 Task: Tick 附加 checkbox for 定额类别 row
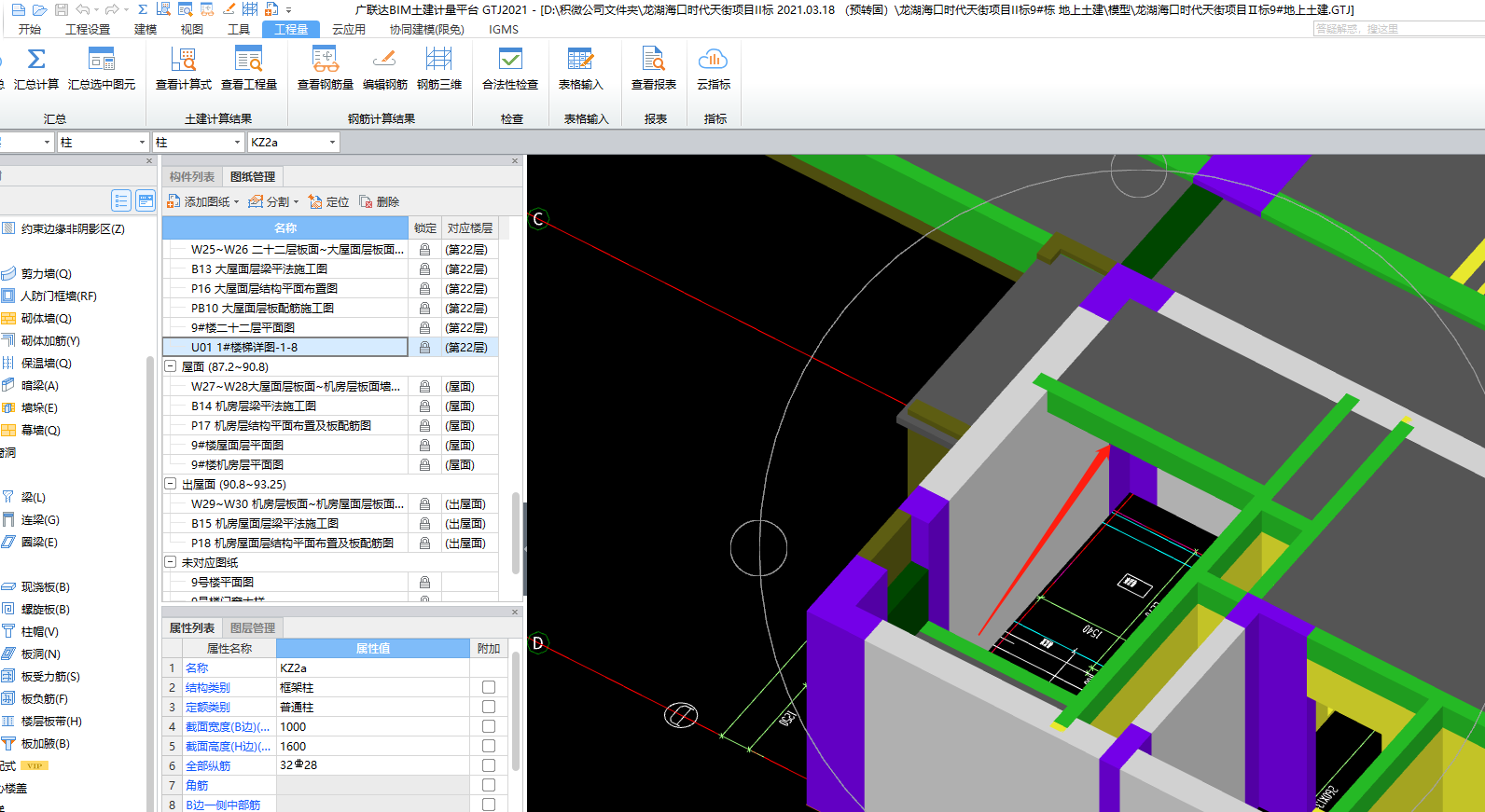489,707
